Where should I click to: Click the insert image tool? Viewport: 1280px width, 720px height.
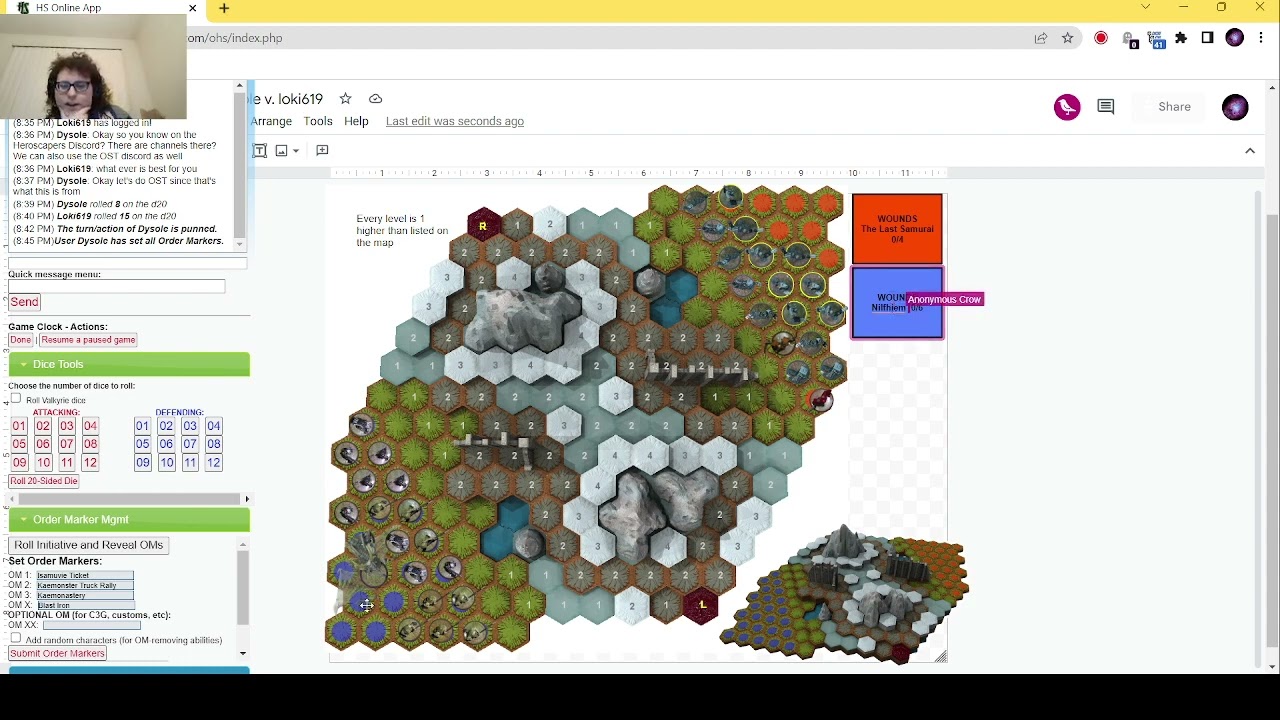(x=282, y=151)
